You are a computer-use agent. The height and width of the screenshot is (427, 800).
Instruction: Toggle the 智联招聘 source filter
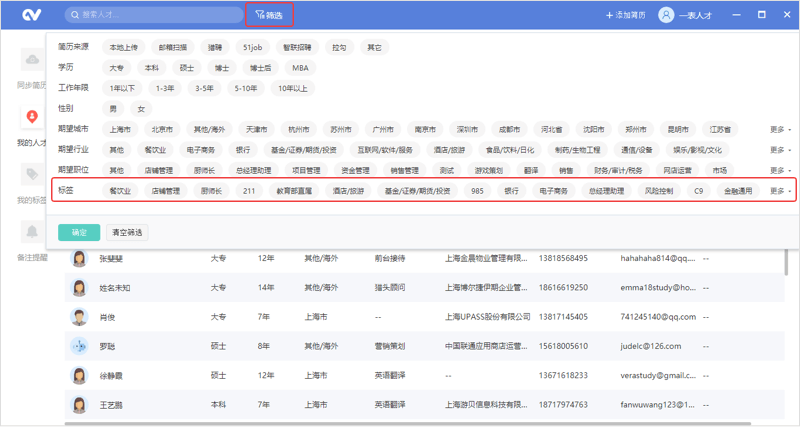click(x=297, y=47)
